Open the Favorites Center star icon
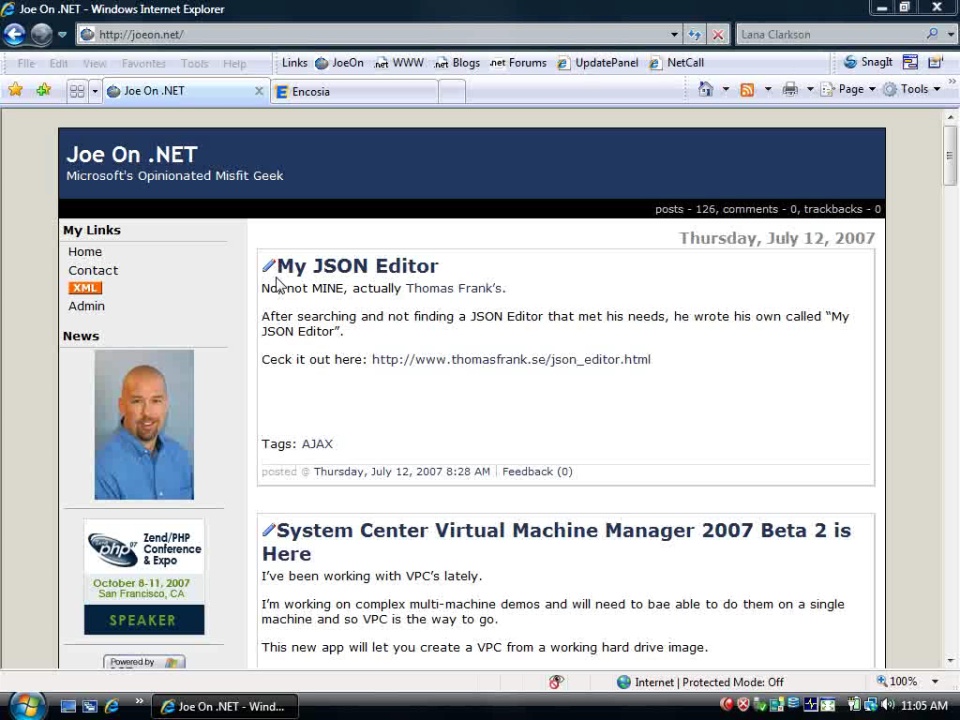Screen dimensions: 960x720 (15, 90)
